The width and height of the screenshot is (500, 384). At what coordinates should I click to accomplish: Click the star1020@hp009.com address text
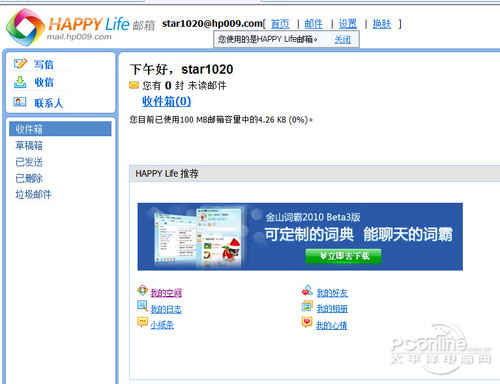click(212, 24)
